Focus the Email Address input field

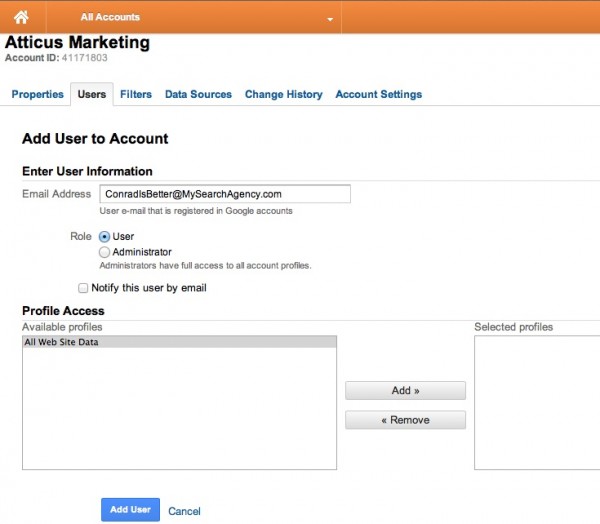tap(225, 194)
